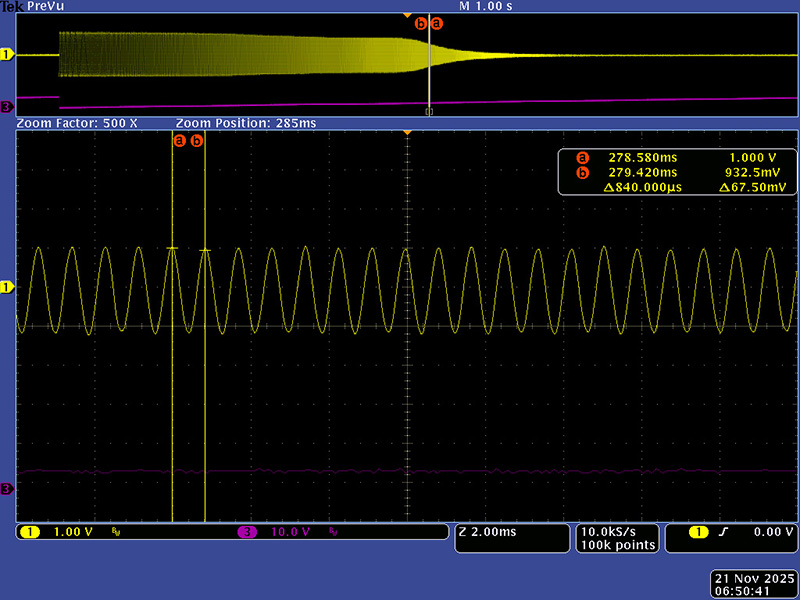Click the Zoom Position 285ms label

[245, 123]
